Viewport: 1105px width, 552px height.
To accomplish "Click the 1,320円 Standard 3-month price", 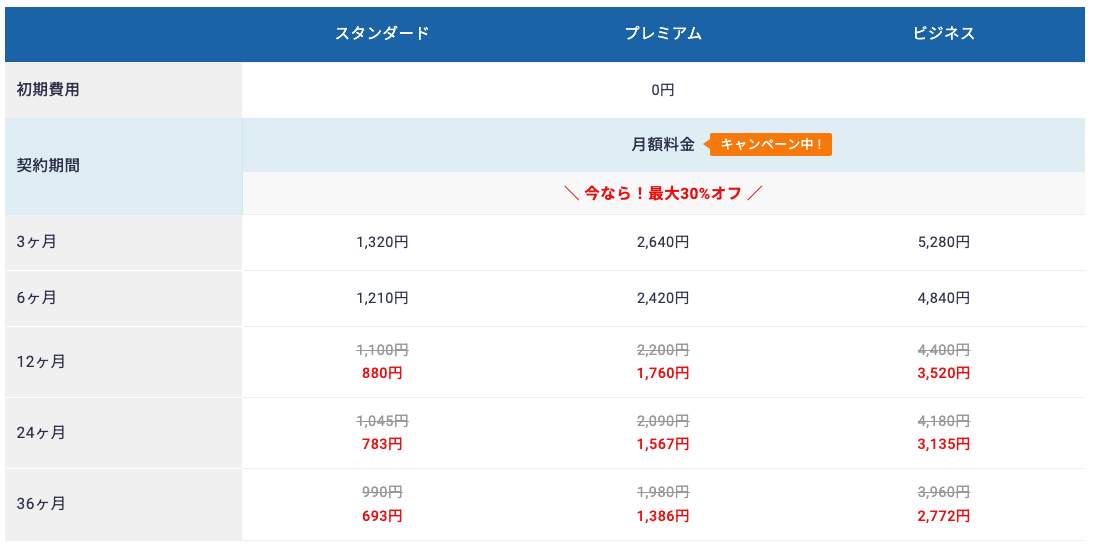I will pos(382,242).
